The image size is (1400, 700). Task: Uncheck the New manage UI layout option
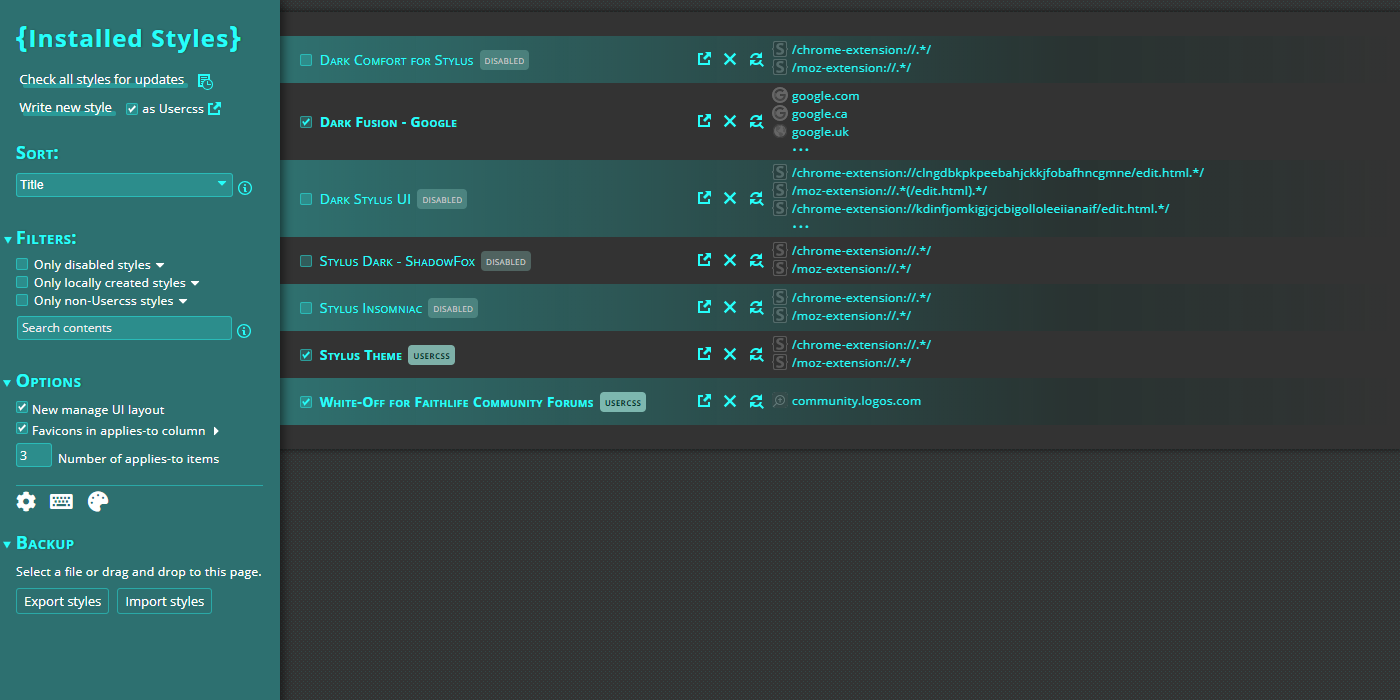[21, 407]
